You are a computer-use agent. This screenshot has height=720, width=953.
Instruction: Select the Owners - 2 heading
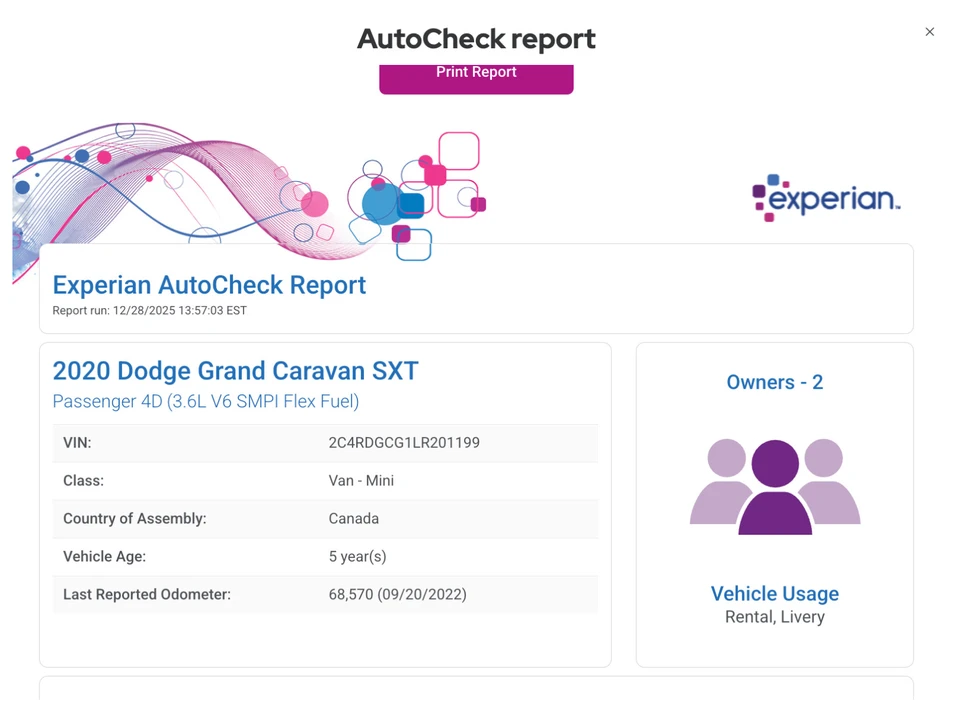[775, 382]
